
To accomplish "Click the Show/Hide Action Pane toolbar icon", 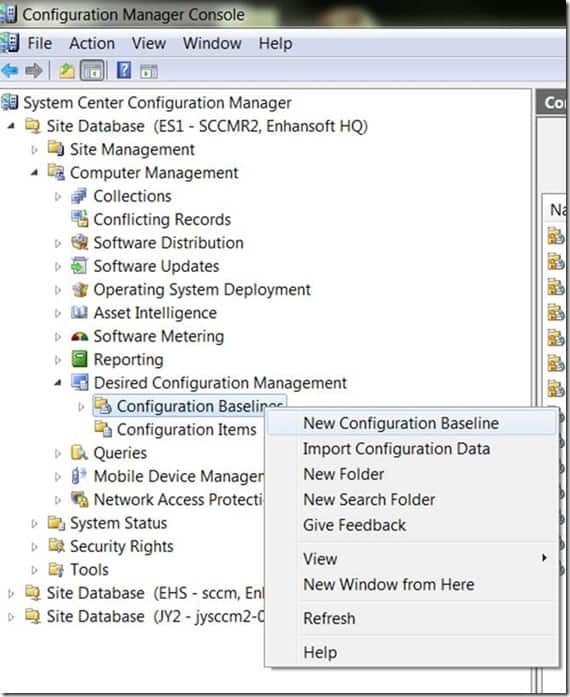I will [x=149, y=71].
